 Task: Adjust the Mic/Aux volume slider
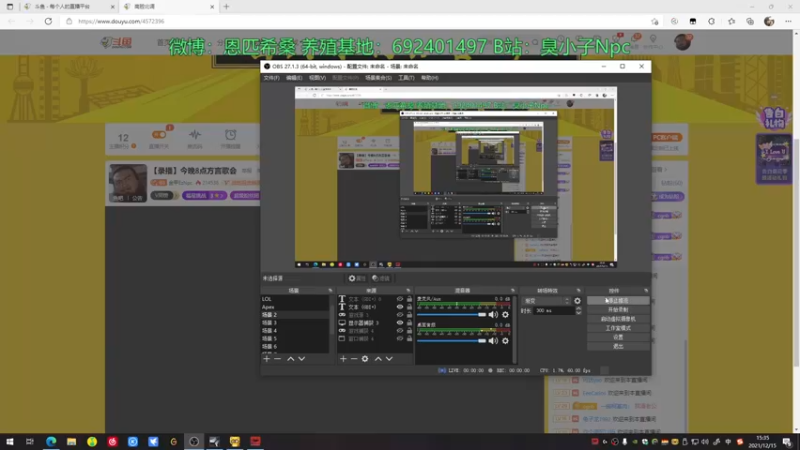pyautogui.click(x=451, y=315)
